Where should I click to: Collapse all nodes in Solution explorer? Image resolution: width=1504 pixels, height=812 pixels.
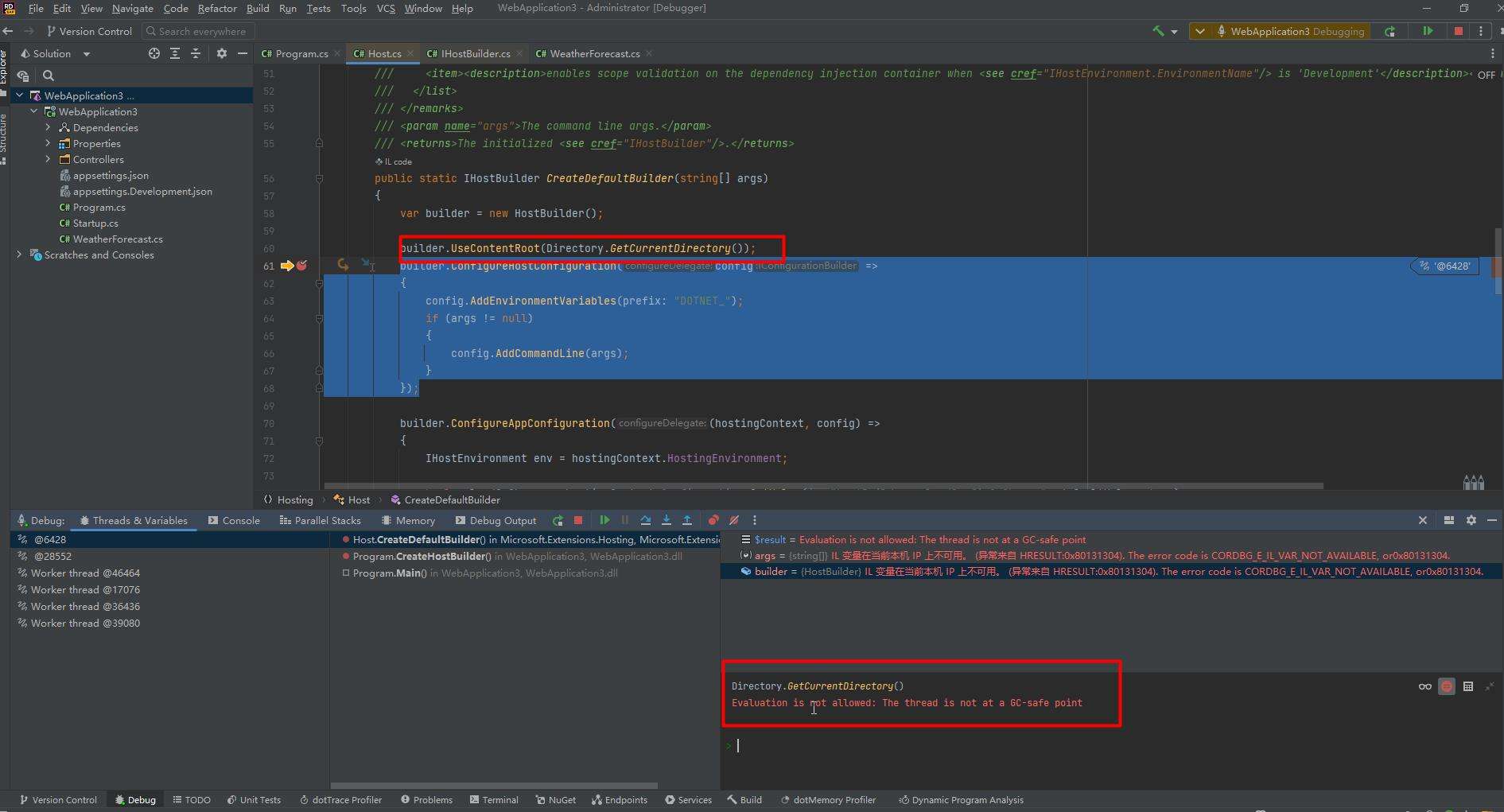(x=196, y=53)
